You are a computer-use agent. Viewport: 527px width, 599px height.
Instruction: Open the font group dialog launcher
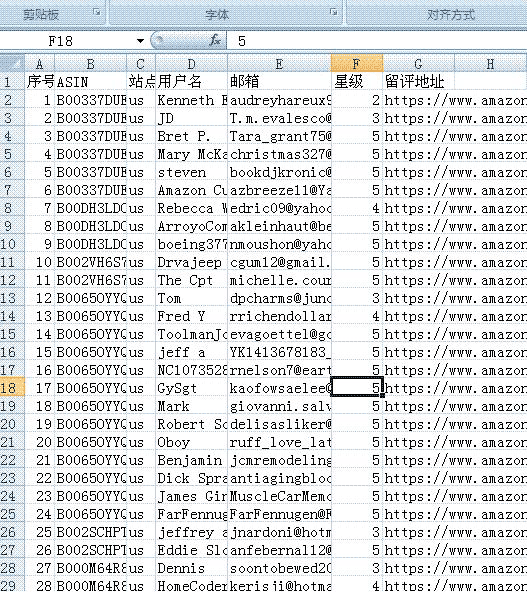coord(334,12)
